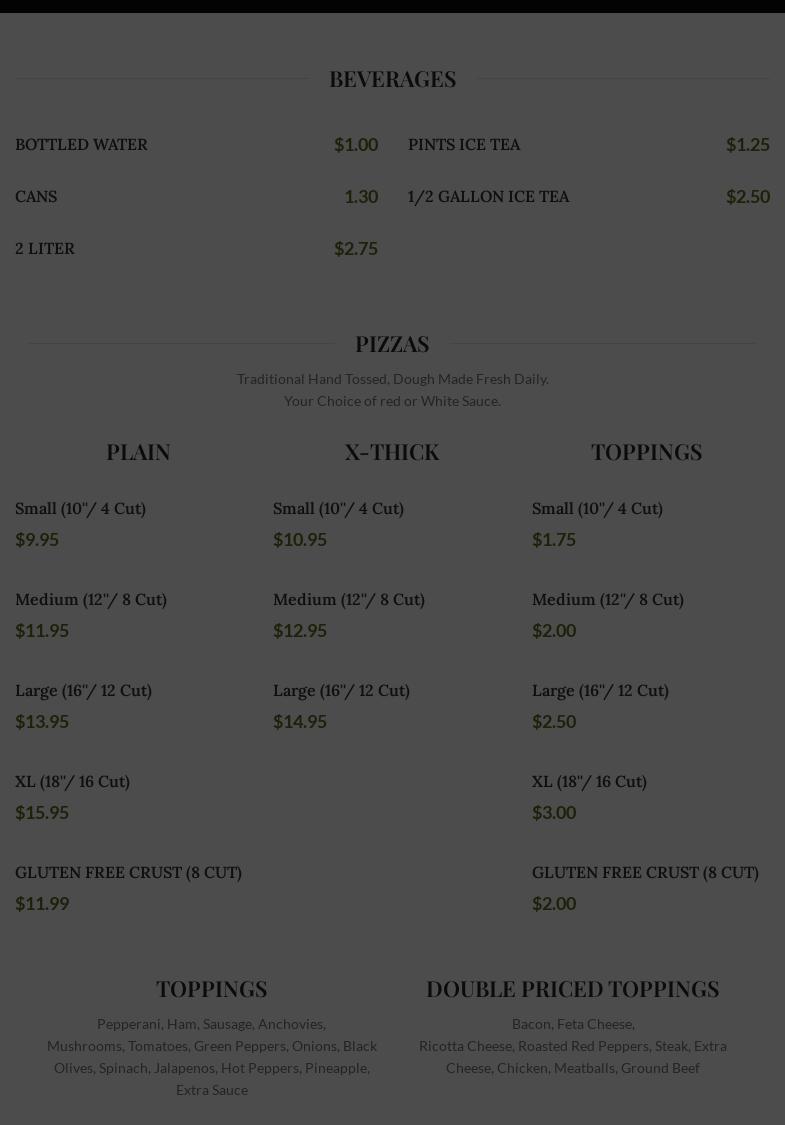Click the $11.95 medium plain pizza price
Viewport: 785px width, 1125px height.
coord(42,630)
